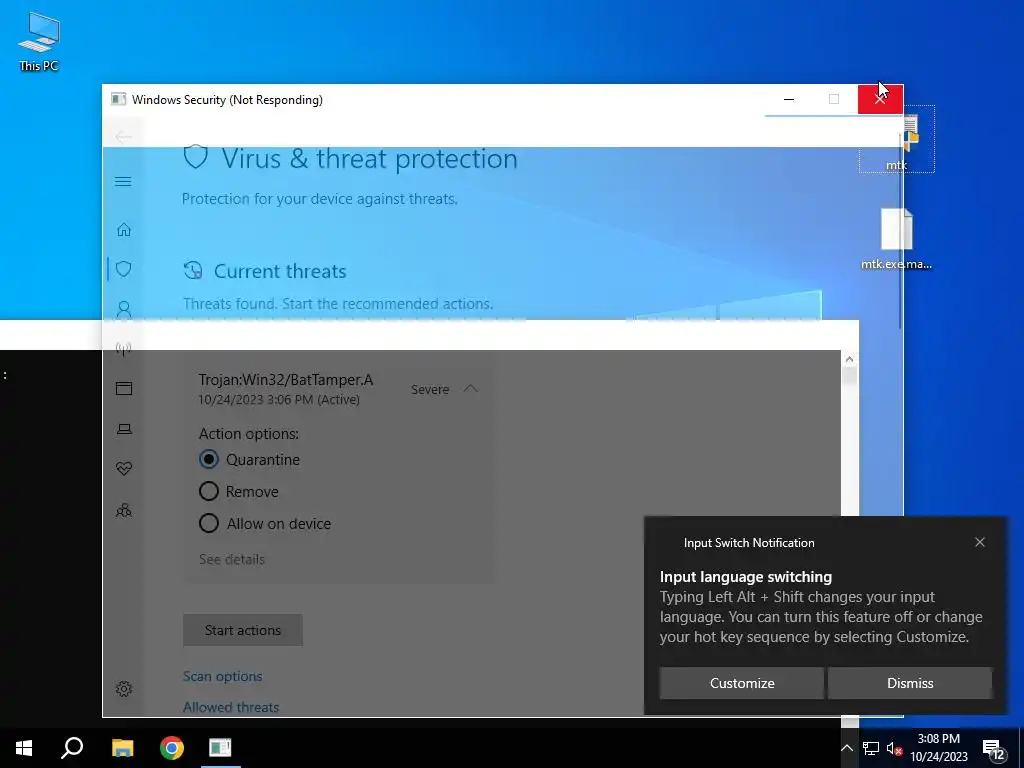
Task: Open the Windows Start menu
Action: [x=24, y=748]
